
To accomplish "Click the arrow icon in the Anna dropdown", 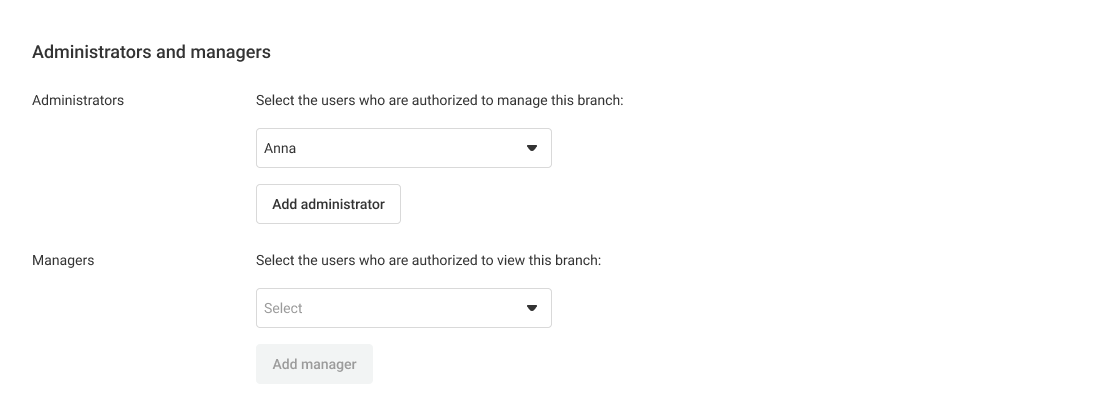I will pyautogui.click(x=531, y=148).
